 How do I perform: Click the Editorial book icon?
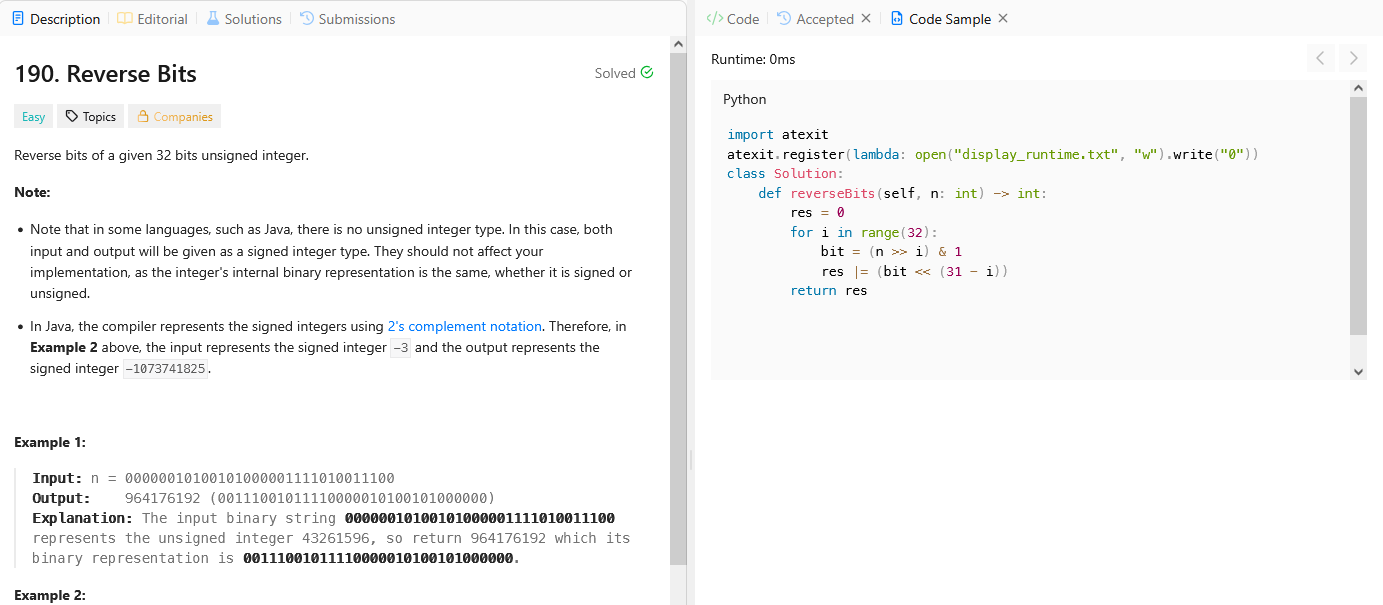[124, 19]
